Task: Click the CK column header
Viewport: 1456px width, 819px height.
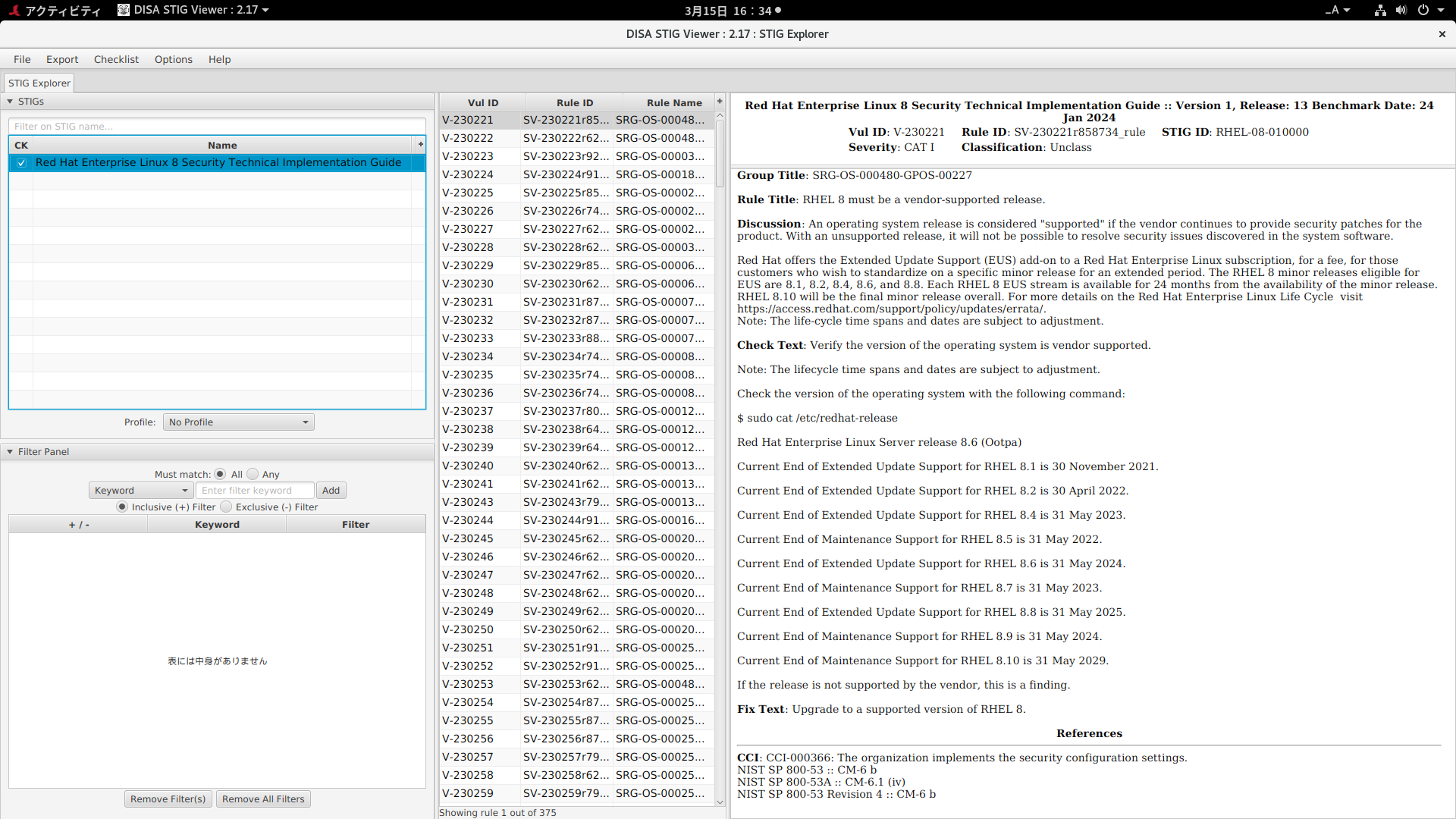Action: pos(21,145)
